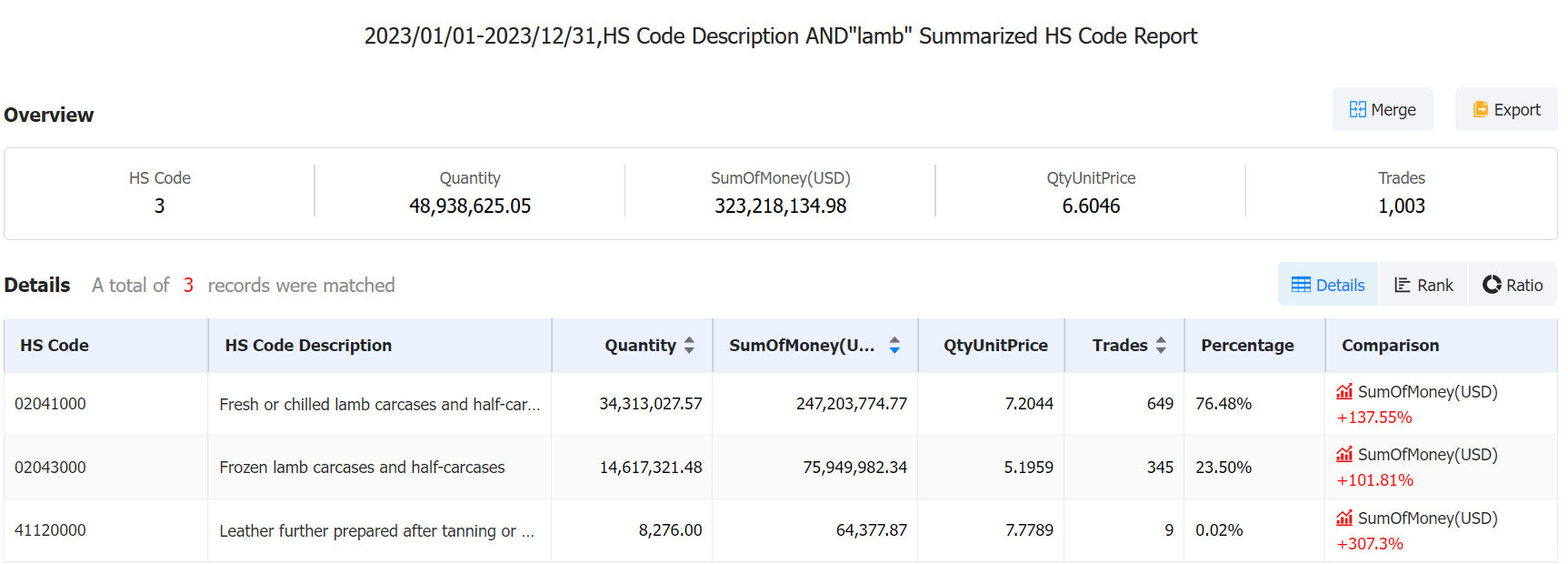
Task: Click the report title heading
Action: [781, 36]
